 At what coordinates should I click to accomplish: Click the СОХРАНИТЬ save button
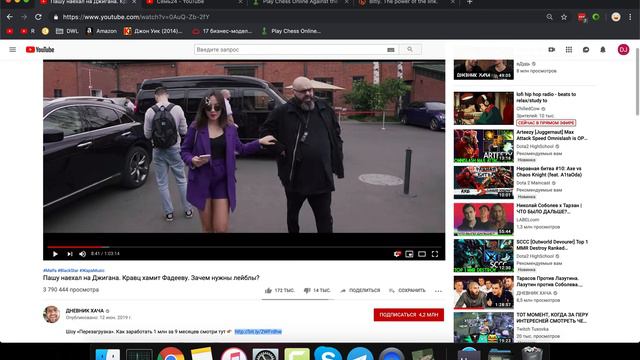(407, 291)
